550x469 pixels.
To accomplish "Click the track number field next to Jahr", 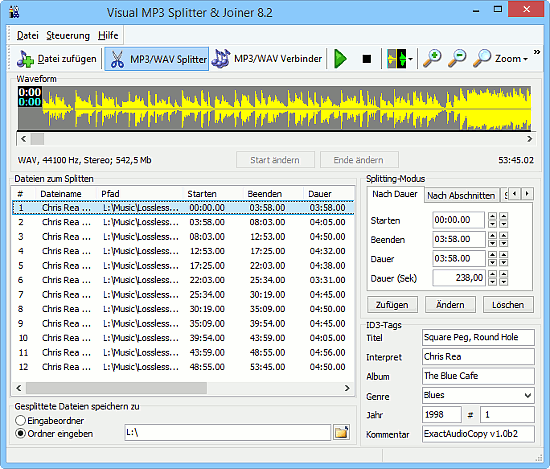I will (x=507, y=415).
